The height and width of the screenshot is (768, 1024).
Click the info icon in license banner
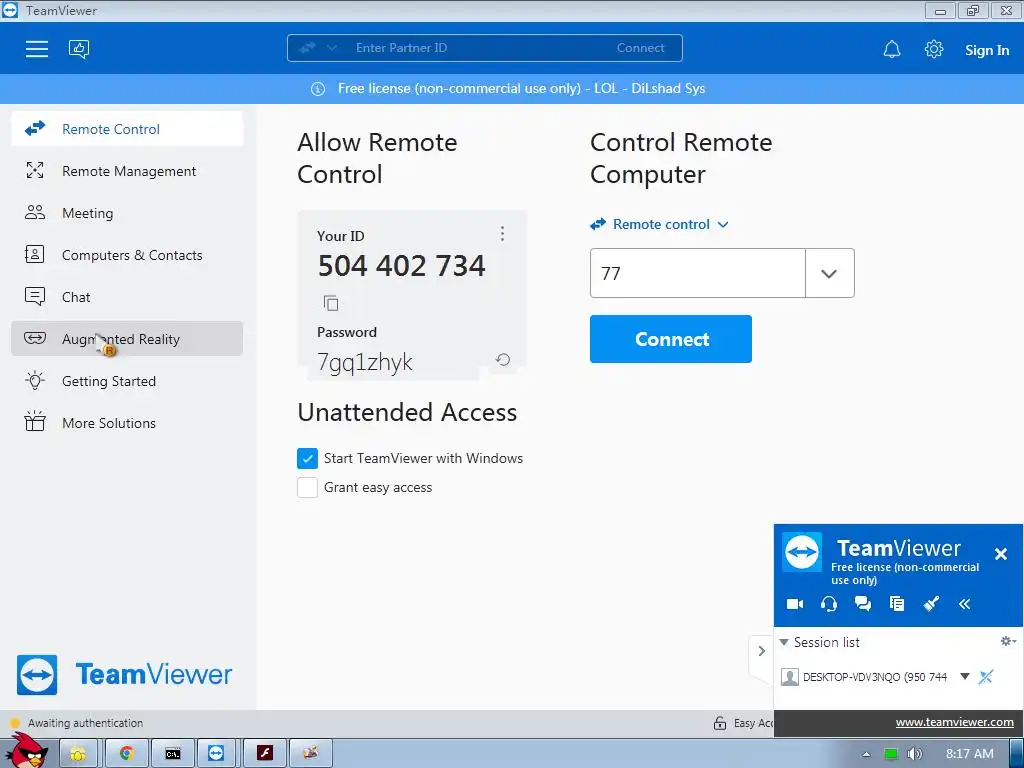pos(318,89)
